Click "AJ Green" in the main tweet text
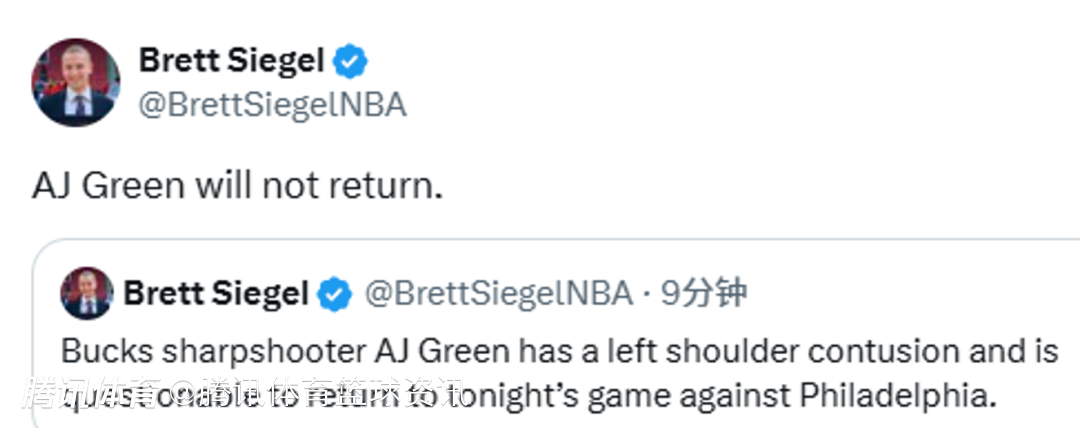The width and height of the screenshot is (1080, 428). click(107, 185)
